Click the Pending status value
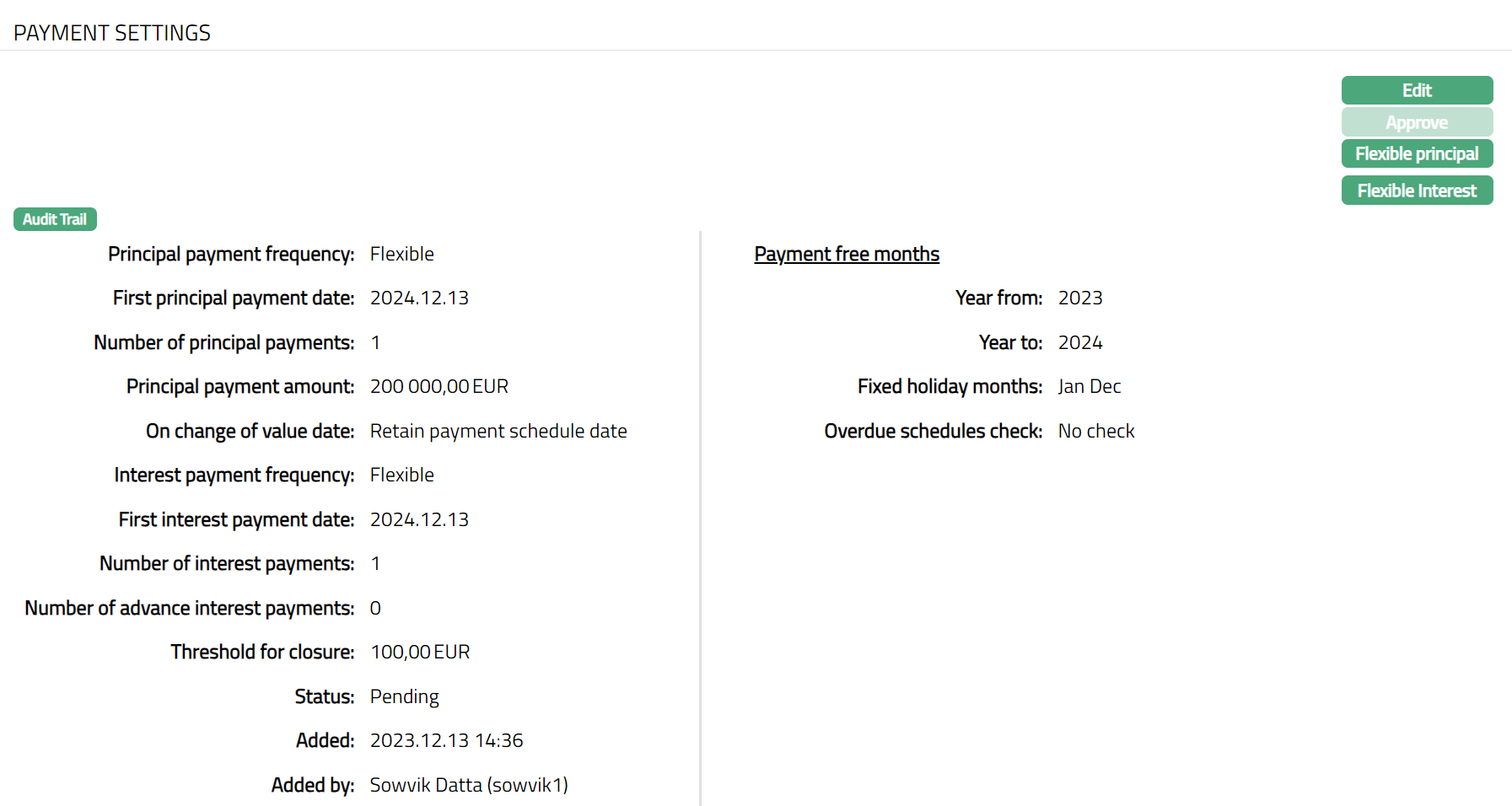This screenshot has width=1512, height=806. [x=404, y=696]
